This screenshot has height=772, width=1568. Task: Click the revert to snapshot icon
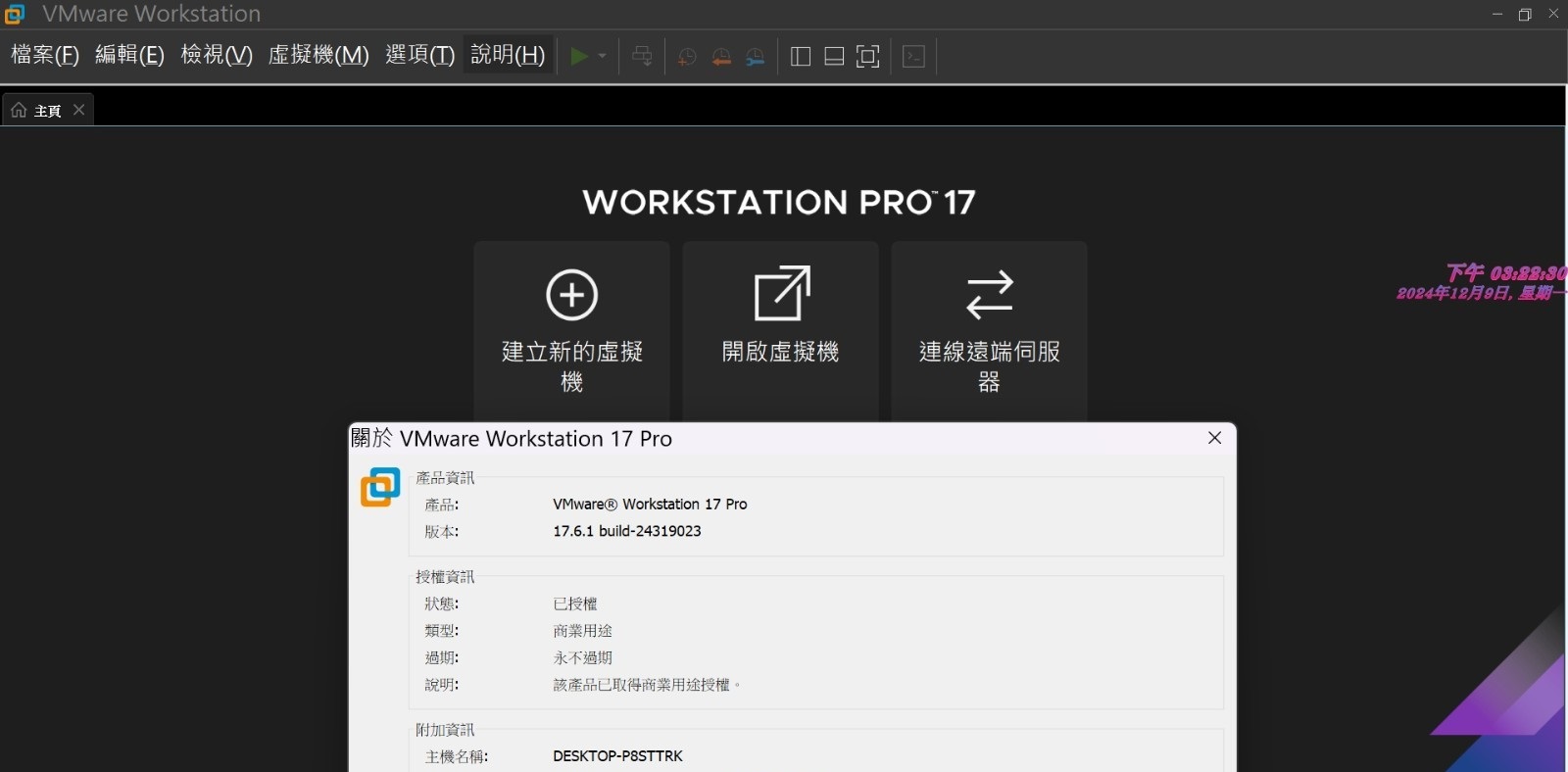721,57
